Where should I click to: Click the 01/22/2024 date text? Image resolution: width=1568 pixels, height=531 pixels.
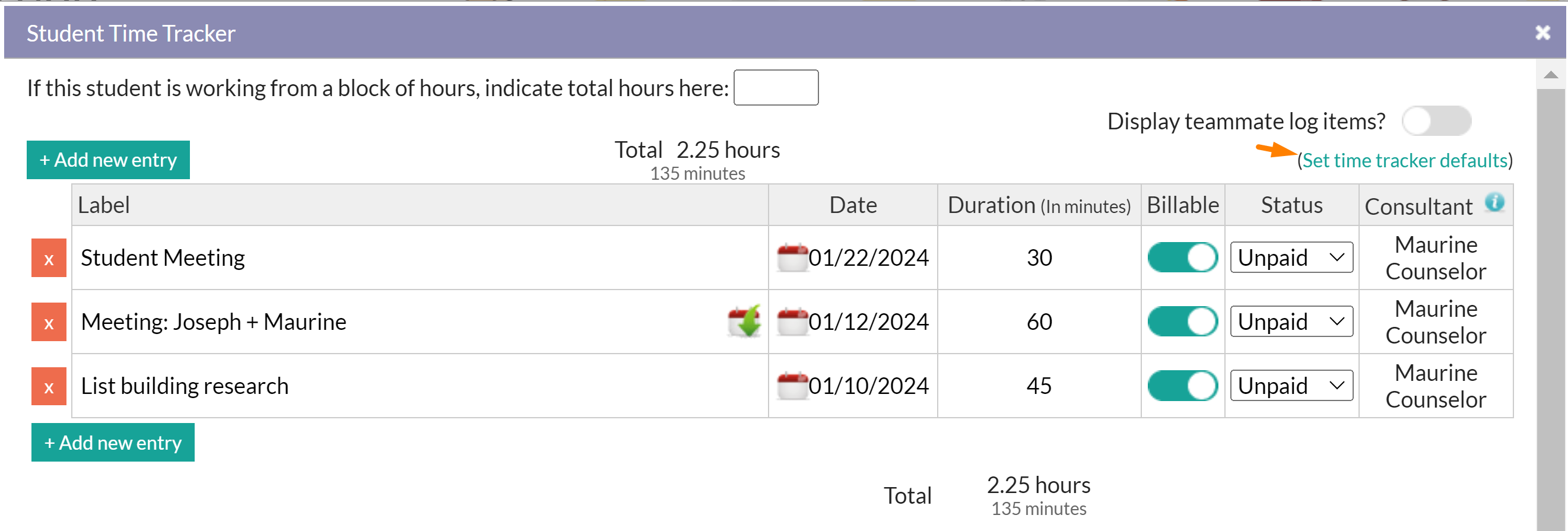click(869, 258)
